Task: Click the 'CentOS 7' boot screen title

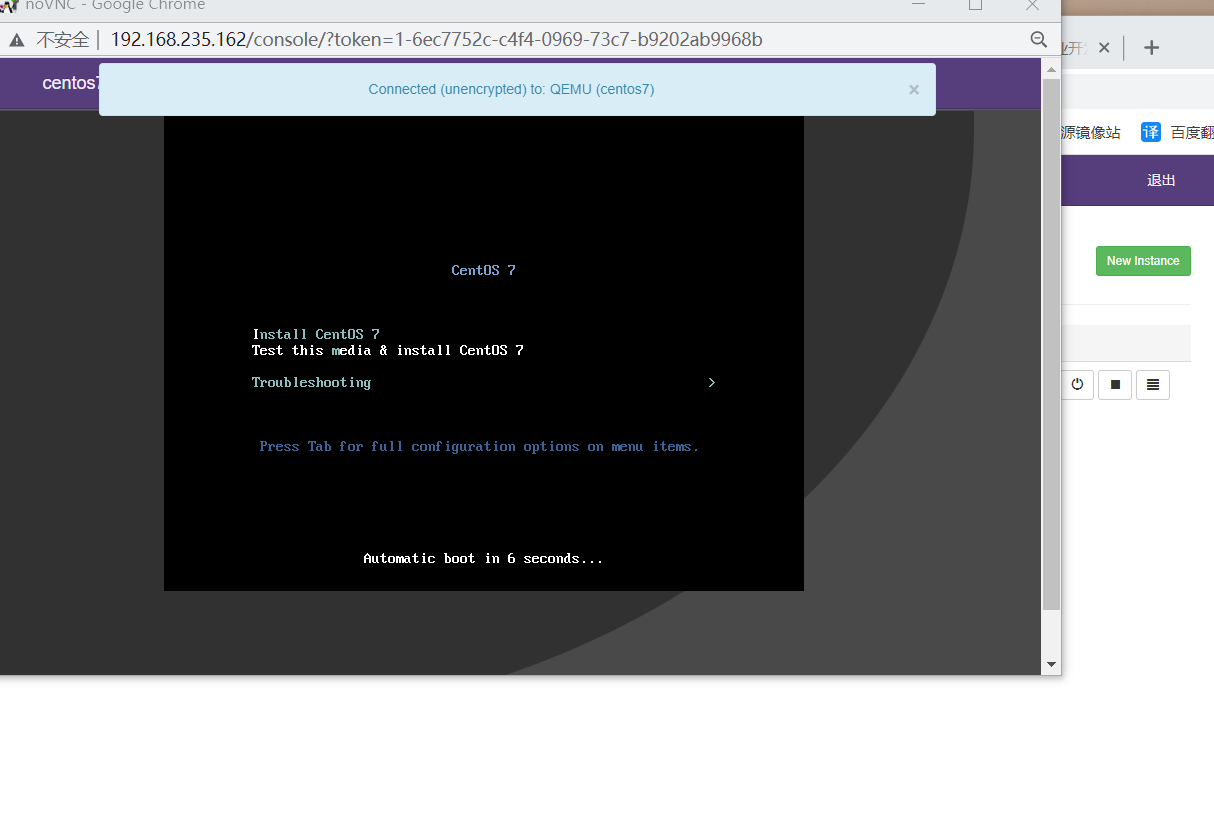Action: (x=483, y=270)
